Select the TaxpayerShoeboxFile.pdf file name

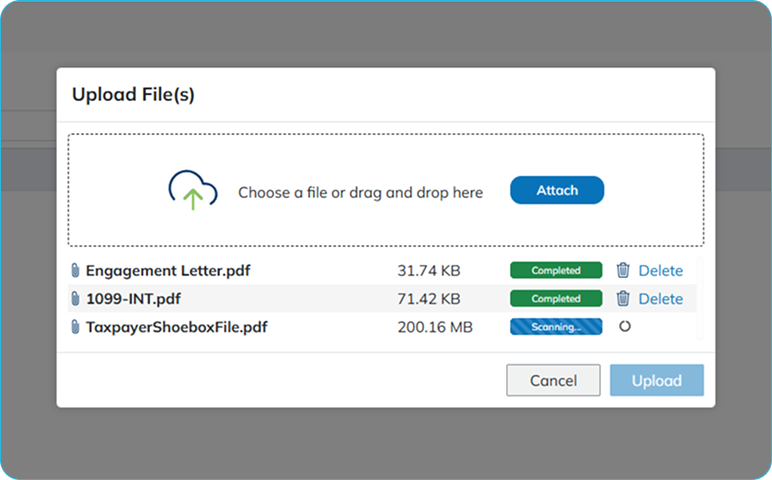tap(176, 326)
